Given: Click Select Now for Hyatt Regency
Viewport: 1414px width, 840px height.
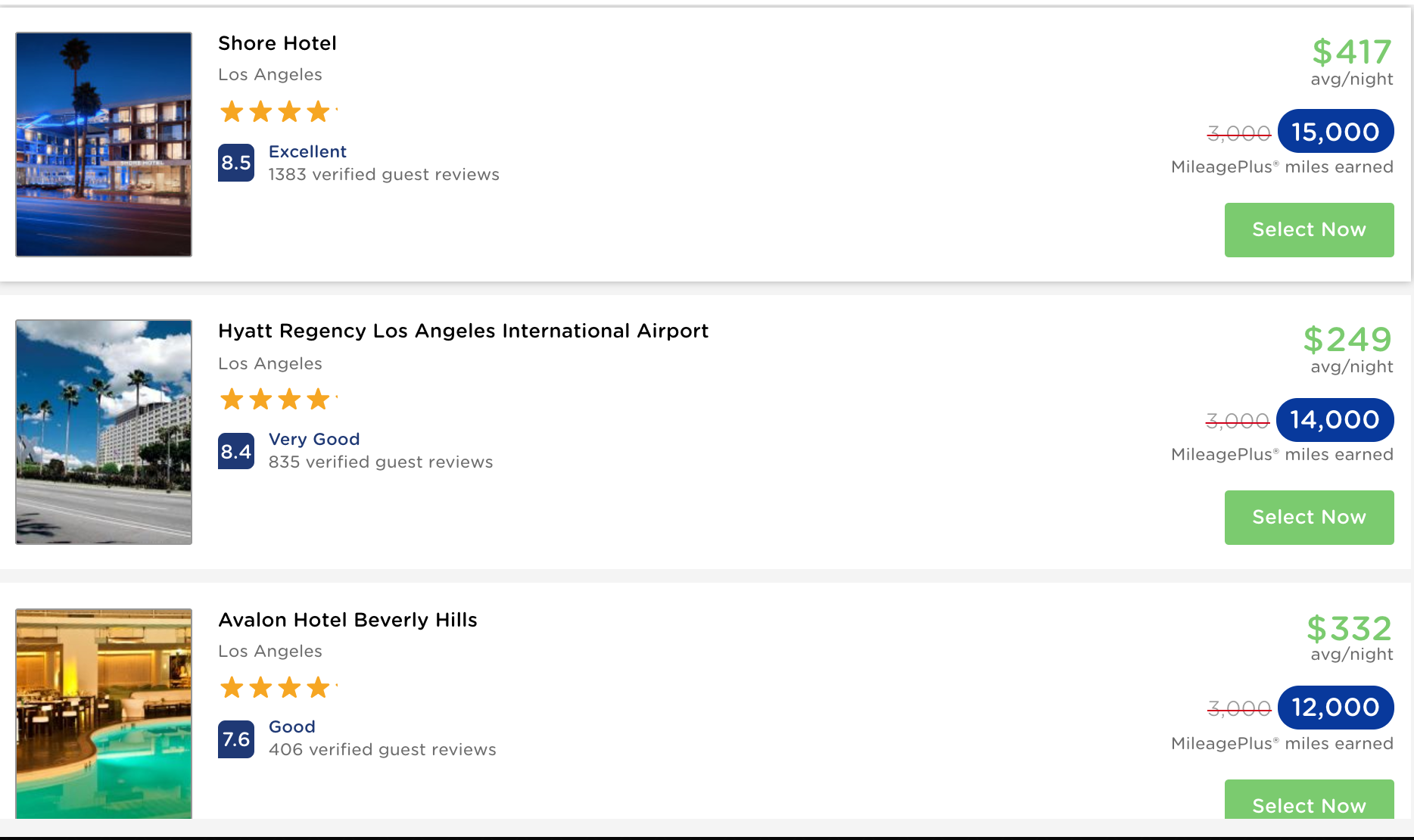Looking at the screenshot, I should click(x=1309, y=518).
